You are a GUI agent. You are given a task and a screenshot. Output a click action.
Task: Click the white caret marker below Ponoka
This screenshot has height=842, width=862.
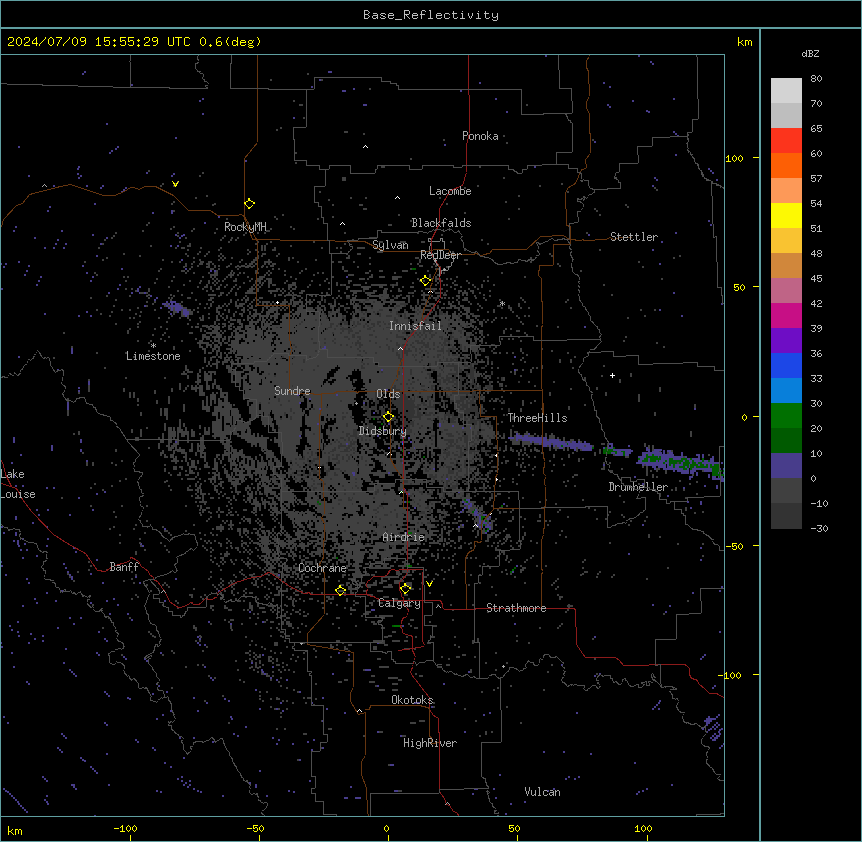point(365,147)
